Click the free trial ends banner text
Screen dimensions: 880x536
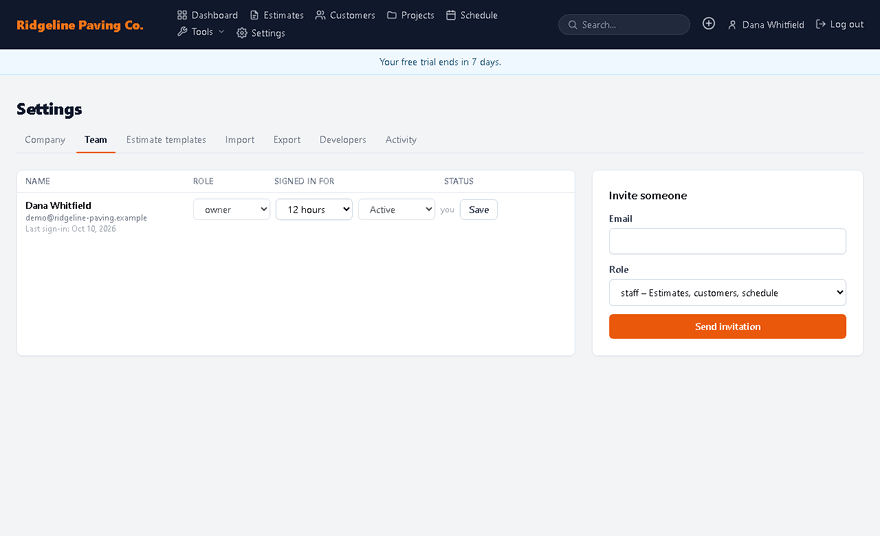coord(440,62)
